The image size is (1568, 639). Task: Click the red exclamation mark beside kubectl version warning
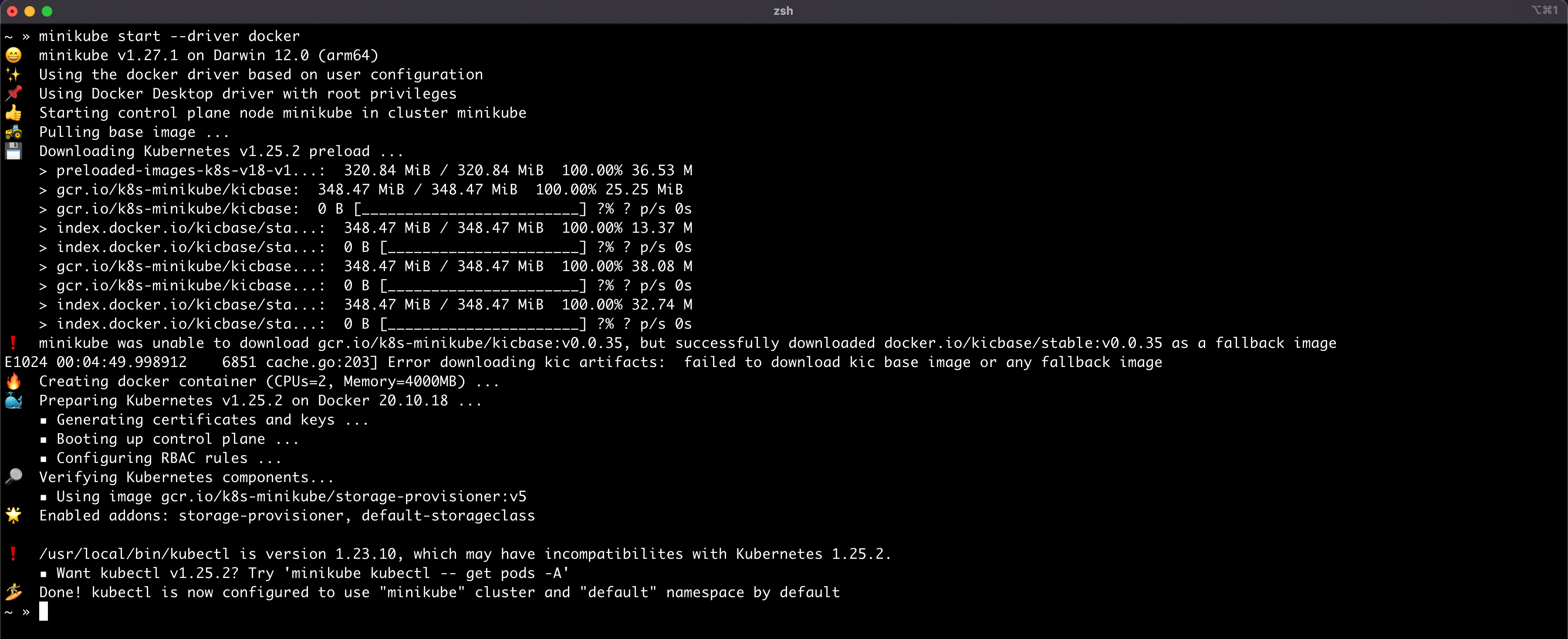(x=13, y=554)
